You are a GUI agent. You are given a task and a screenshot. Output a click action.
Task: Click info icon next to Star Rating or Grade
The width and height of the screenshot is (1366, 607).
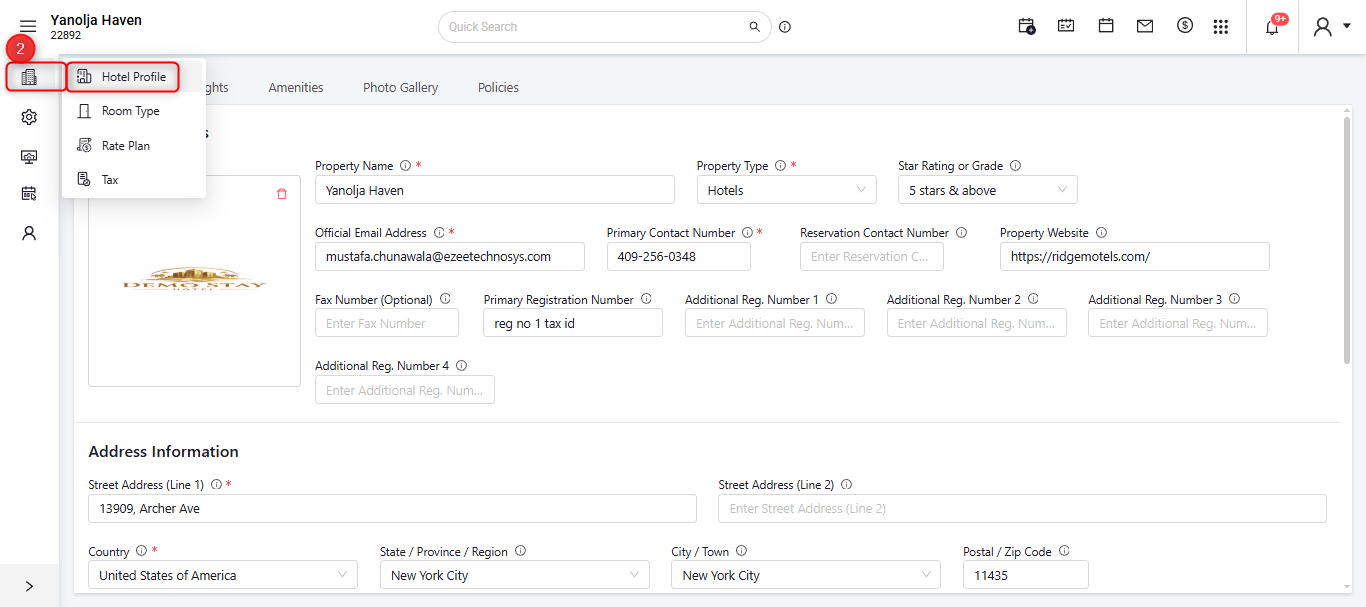point(1015,166)
